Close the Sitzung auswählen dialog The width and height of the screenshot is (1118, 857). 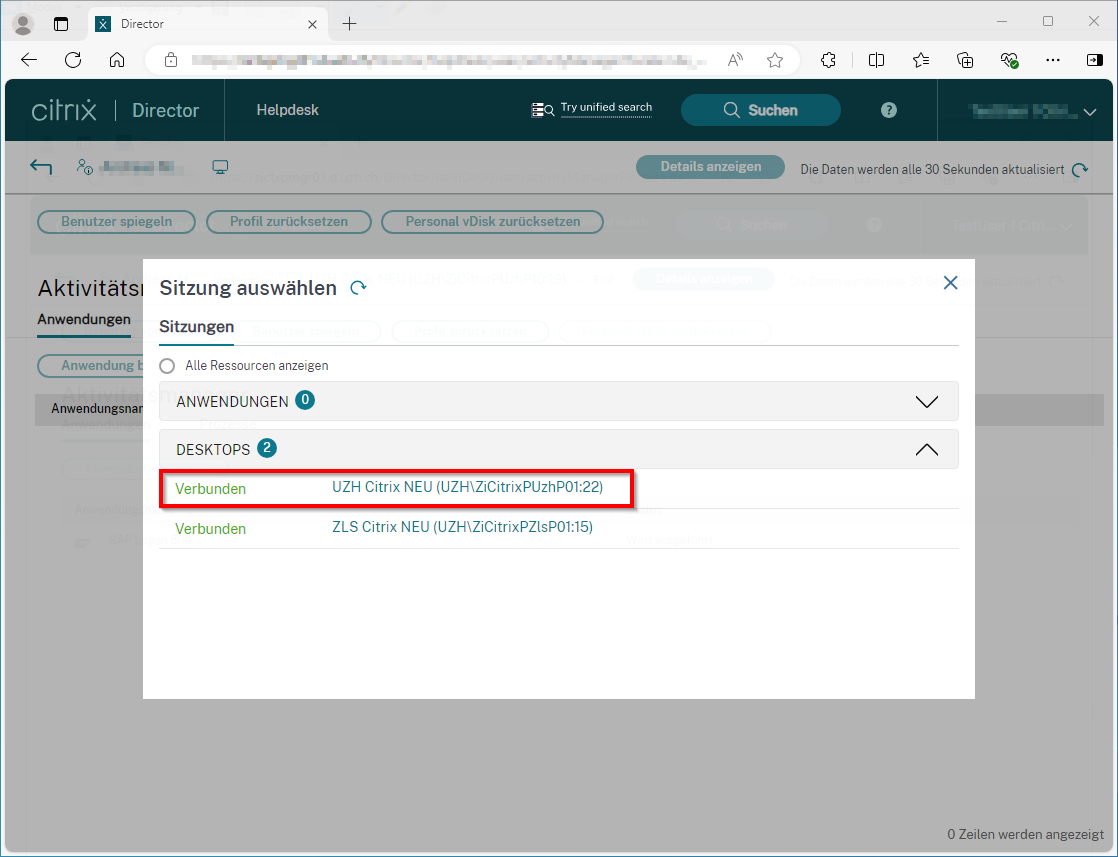(x=950, y=283)
